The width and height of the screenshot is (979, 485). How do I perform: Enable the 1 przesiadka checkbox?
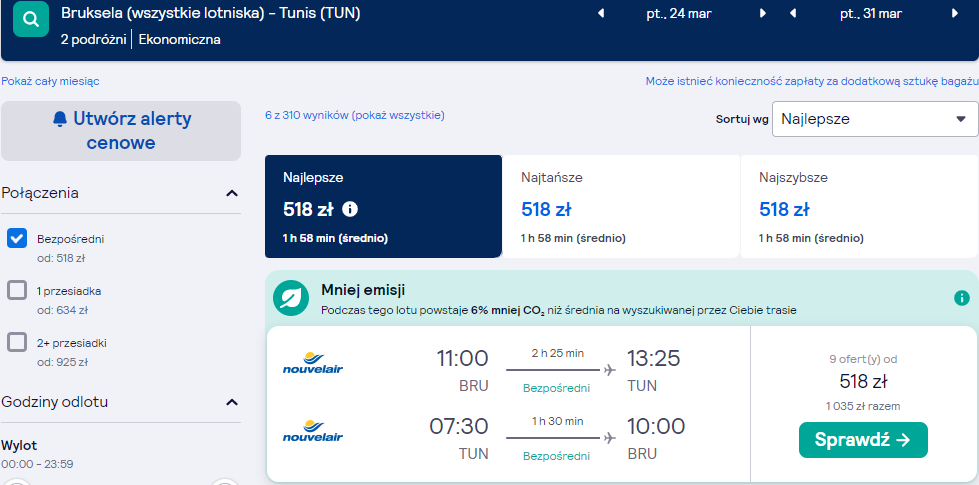tap(17, 290)
